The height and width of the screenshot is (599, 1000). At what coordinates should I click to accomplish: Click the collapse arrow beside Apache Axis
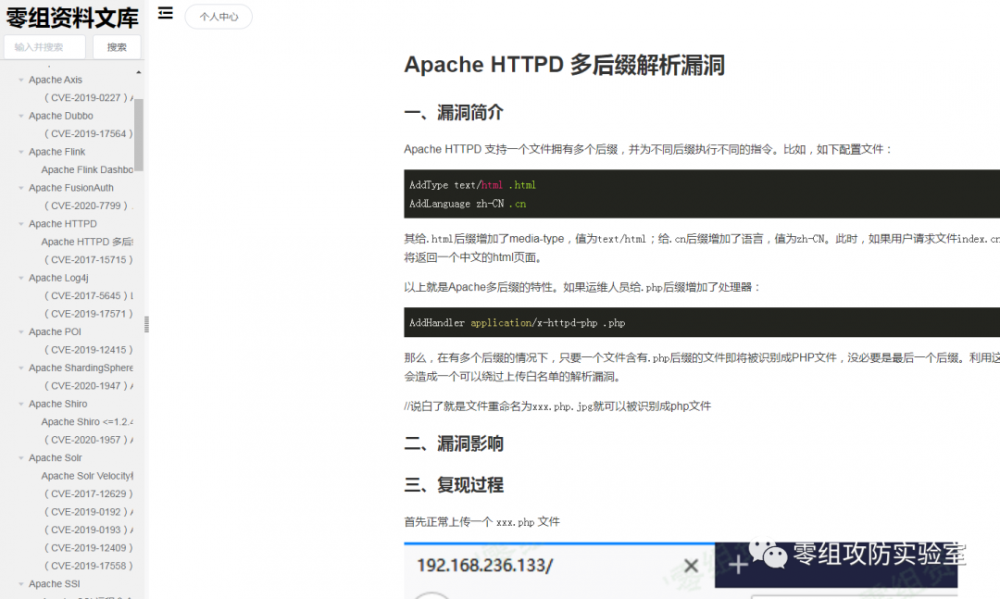click(21, 79)
